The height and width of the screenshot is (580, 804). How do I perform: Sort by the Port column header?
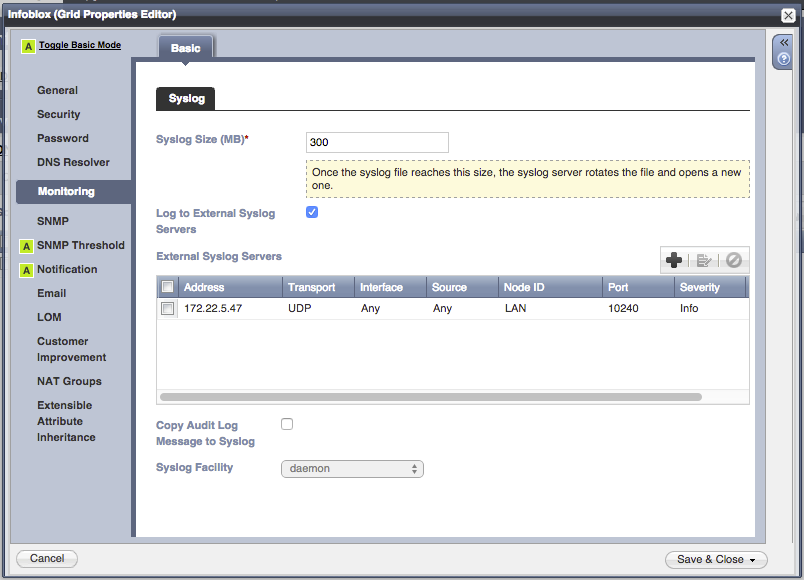click(x=638, y=287)
